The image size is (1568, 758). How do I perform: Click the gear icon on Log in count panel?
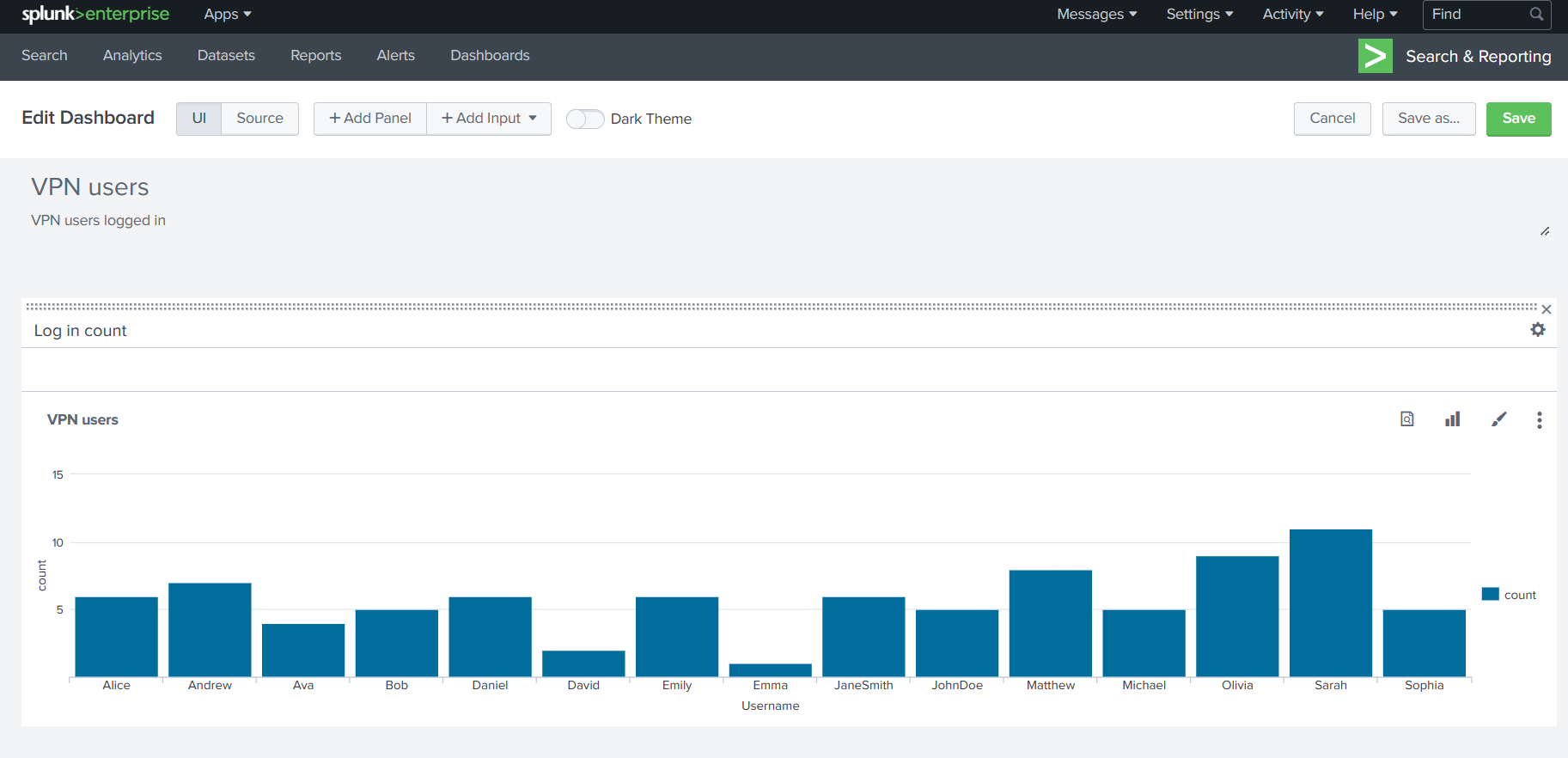[1537, 330]
